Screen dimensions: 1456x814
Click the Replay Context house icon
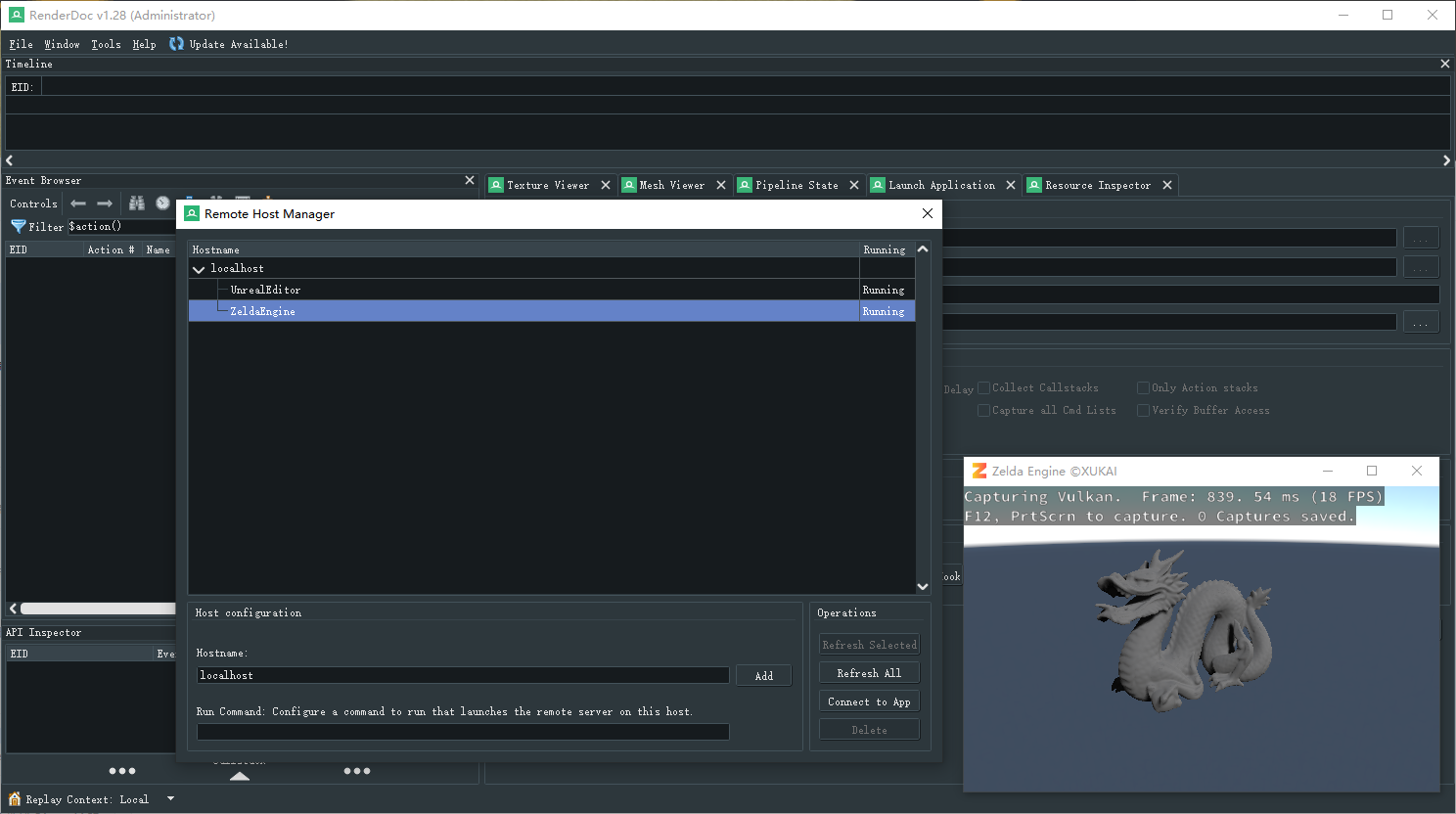coord(14,799)
